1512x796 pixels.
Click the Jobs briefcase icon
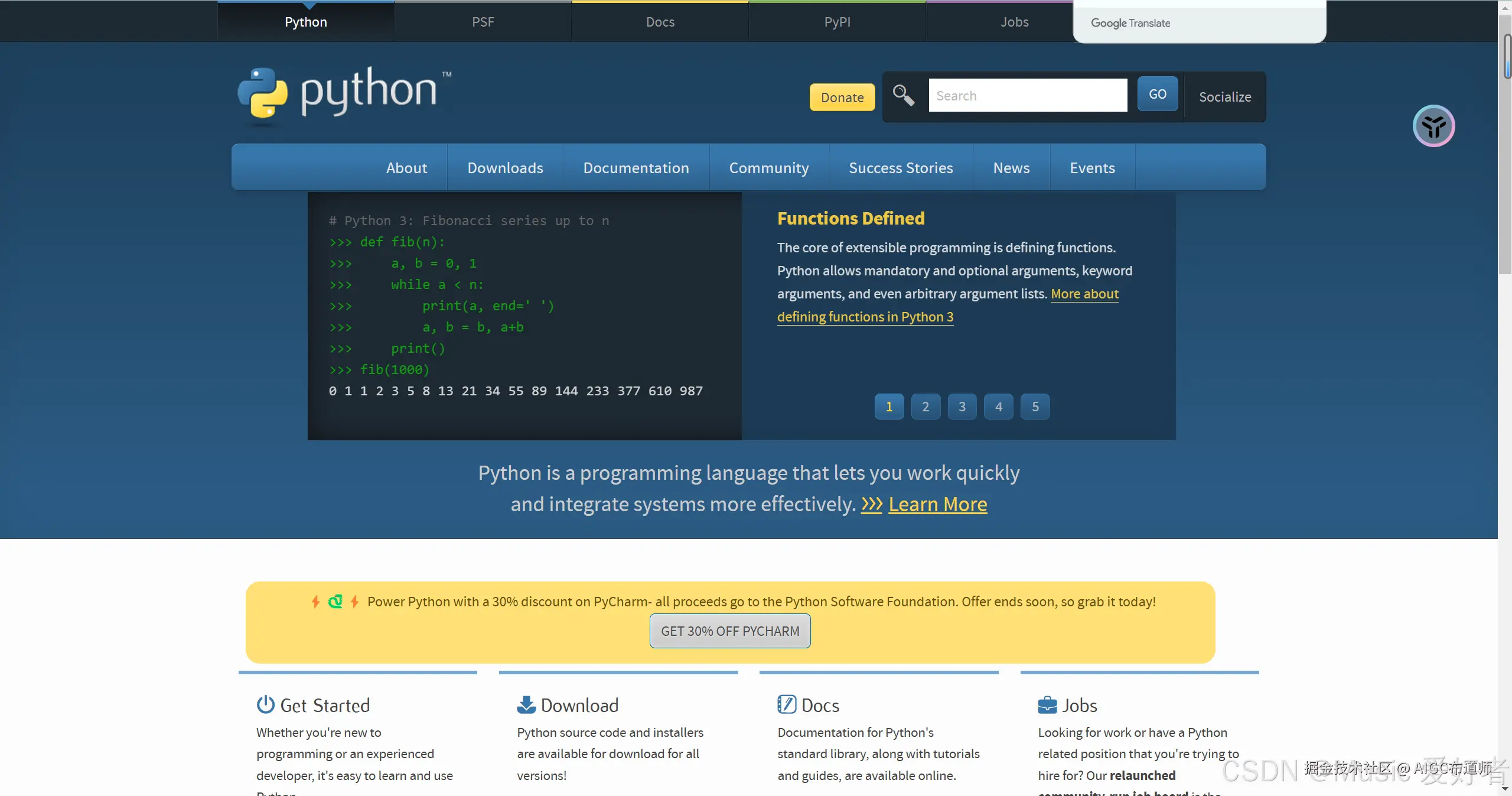tap(1047, 704)
